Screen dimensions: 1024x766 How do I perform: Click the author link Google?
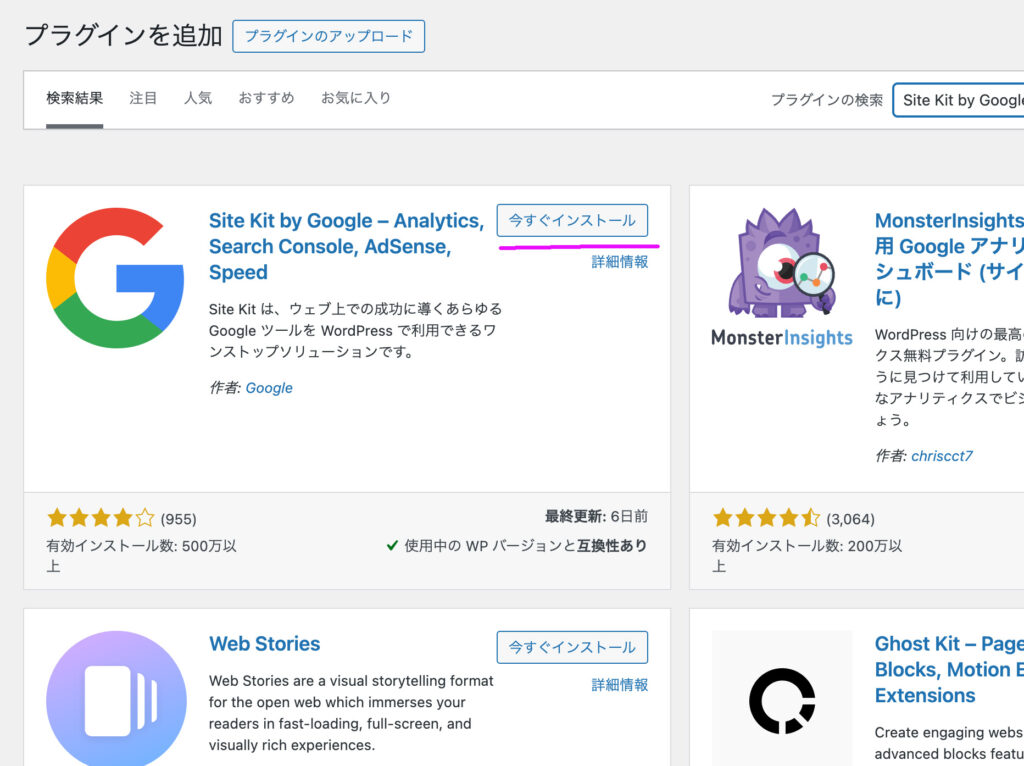(269, 388)
